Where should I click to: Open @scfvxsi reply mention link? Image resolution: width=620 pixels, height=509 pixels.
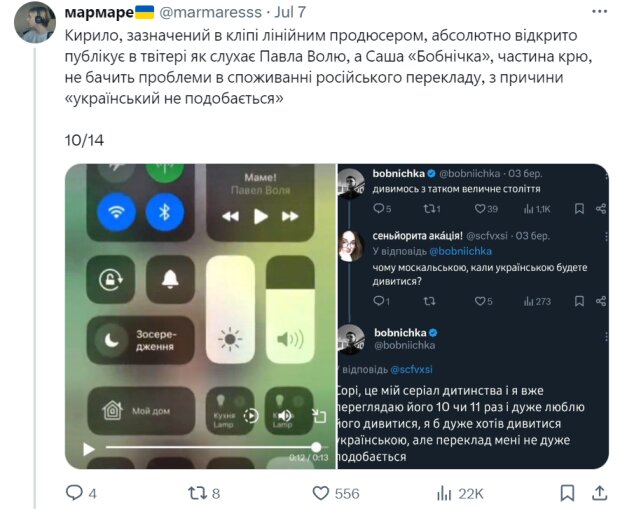click(x=411, y=369)
